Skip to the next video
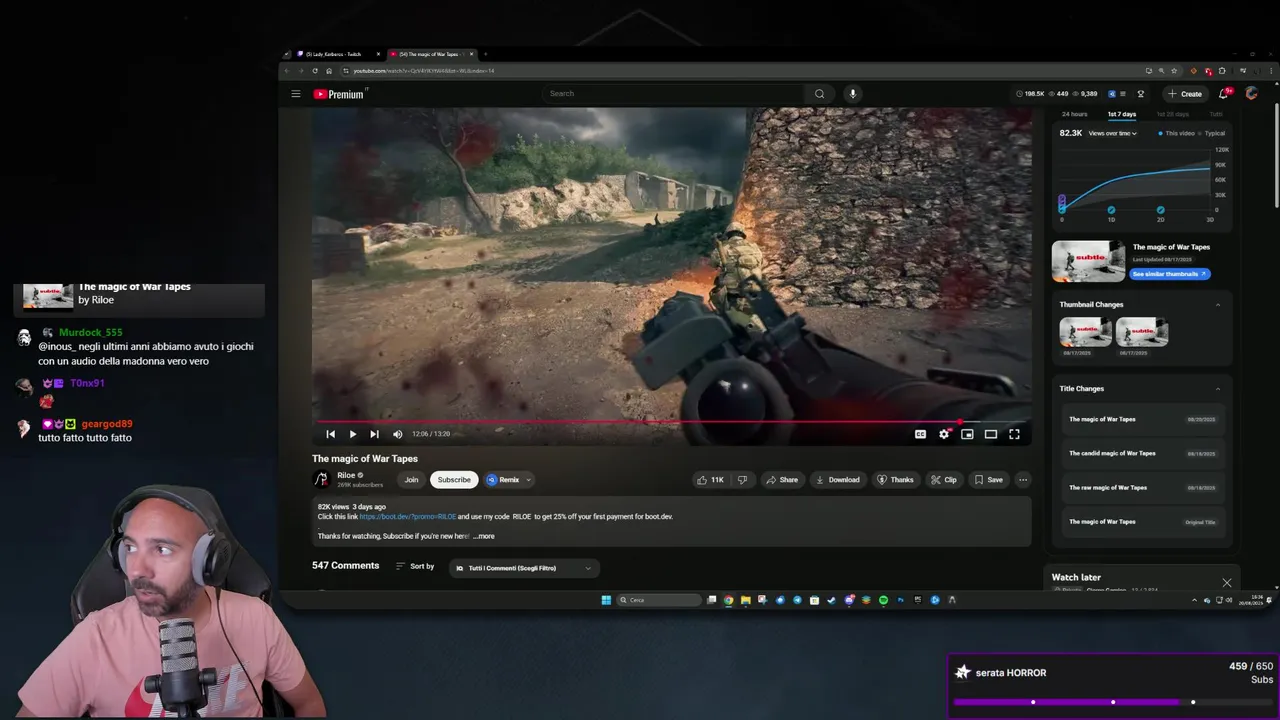The image size is (1280, 720). click(374, 434)
